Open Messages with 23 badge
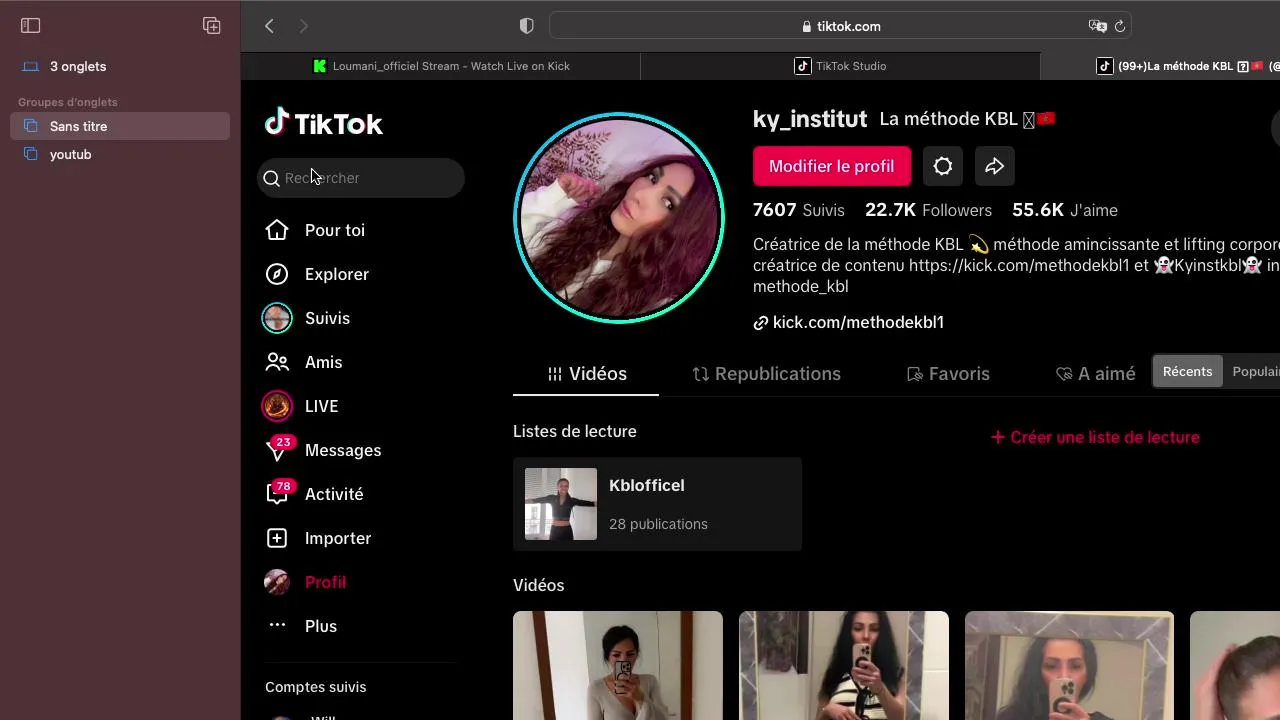 click(322, 450)
